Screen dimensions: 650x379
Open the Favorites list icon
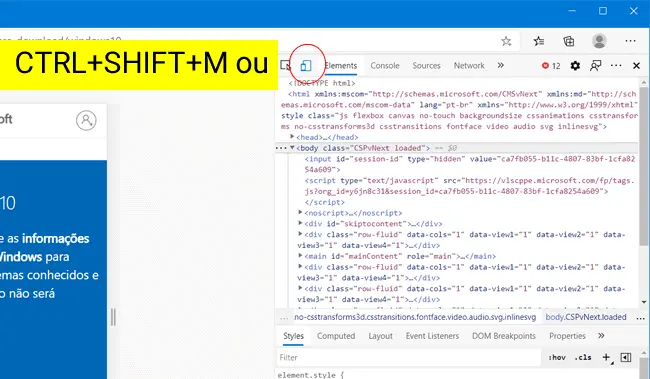point(539,41)
